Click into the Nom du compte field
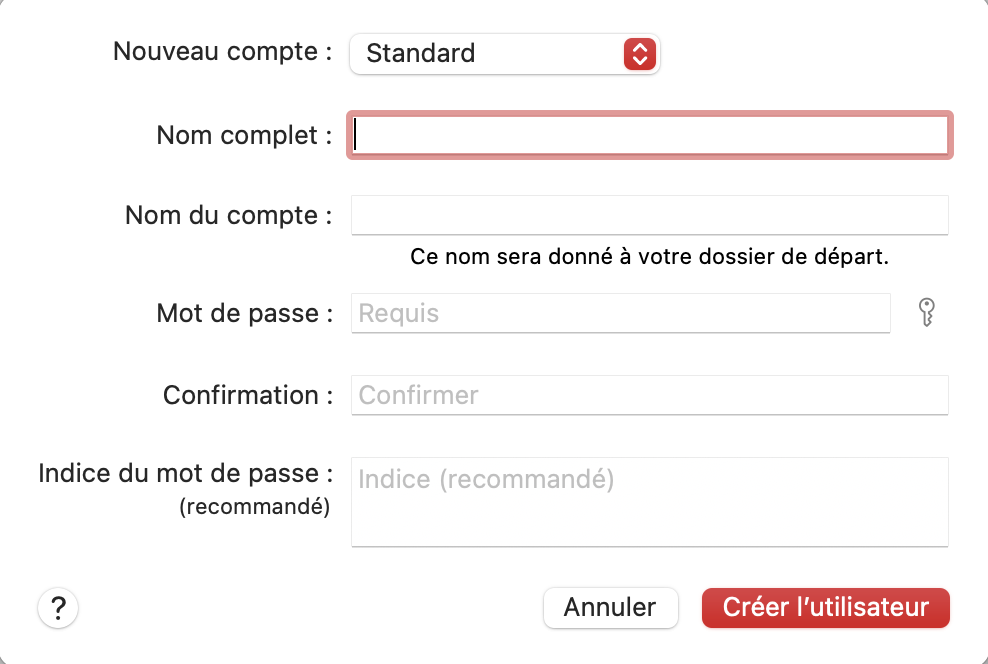This screenshot has height=664, width=988. (649, 215)
